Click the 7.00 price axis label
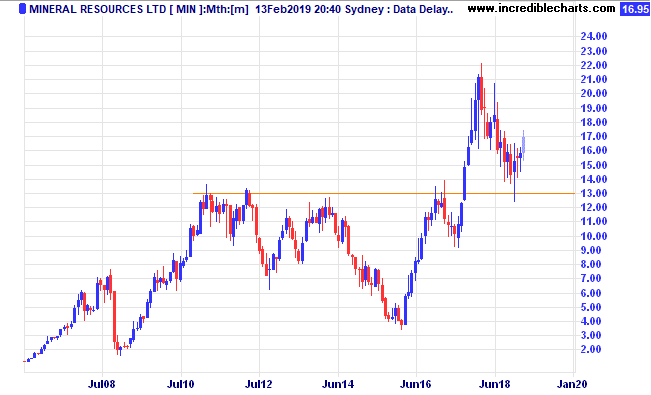 pyautogui.click(x=591, y=278)
